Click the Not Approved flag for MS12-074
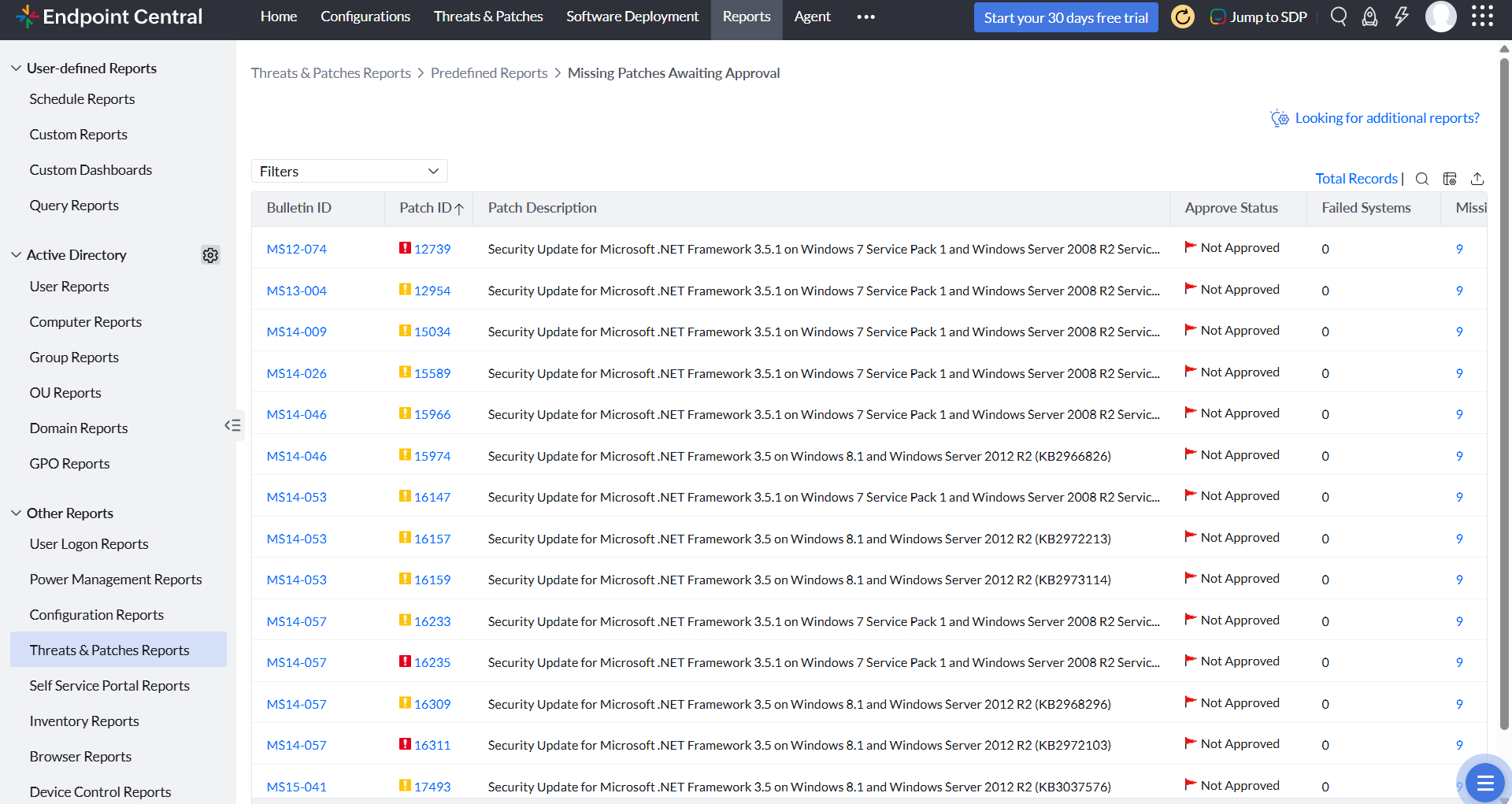 tap(1191, 247)
